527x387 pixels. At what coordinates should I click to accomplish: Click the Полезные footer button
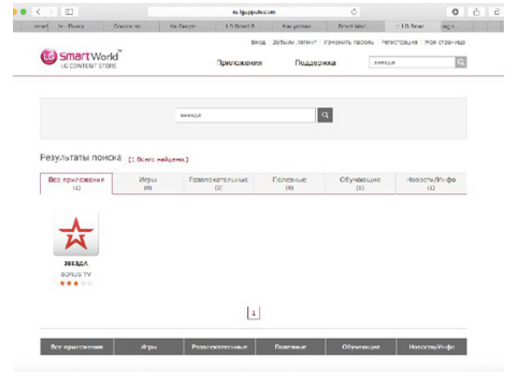click(x=290, y=347)
